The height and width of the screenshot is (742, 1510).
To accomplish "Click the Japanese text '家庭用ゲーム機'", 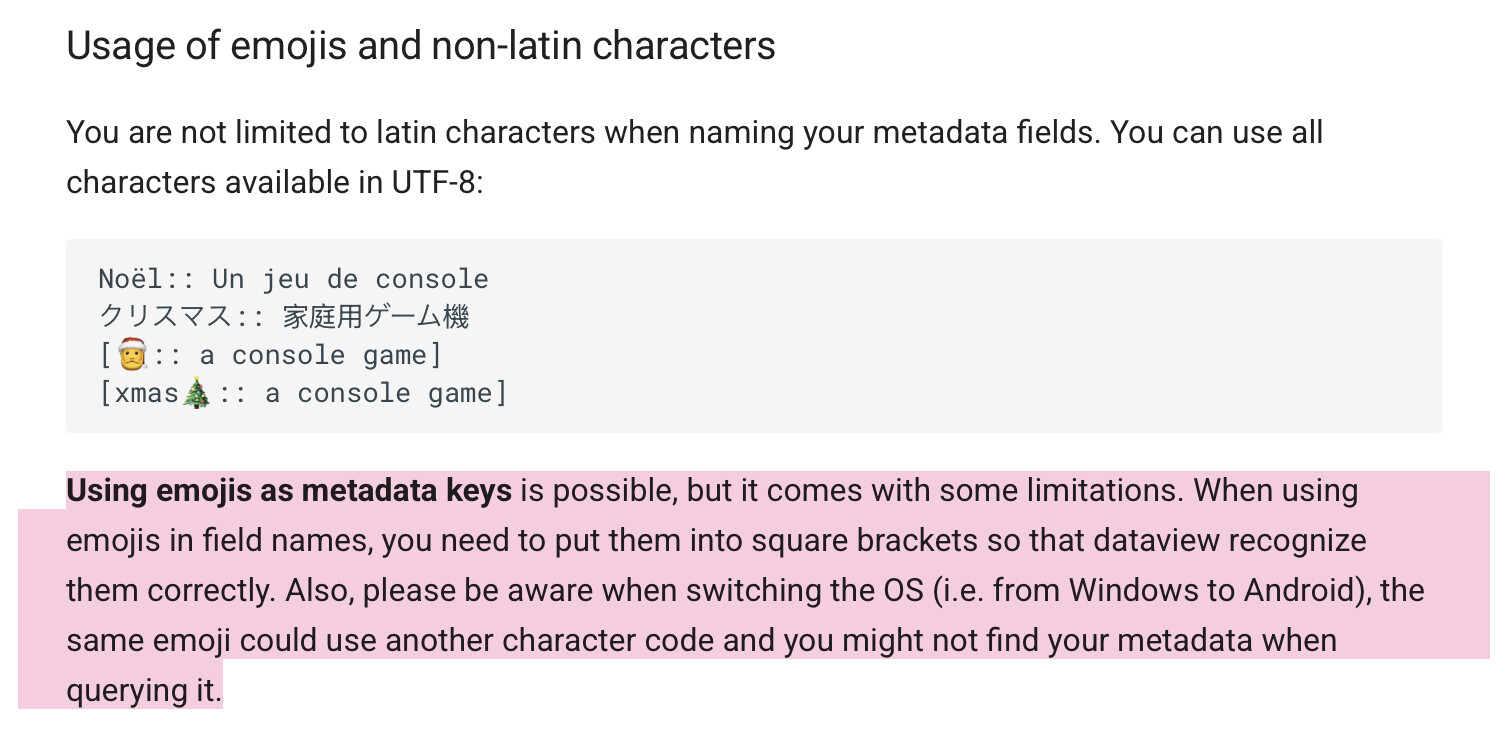I will [376, 317].
